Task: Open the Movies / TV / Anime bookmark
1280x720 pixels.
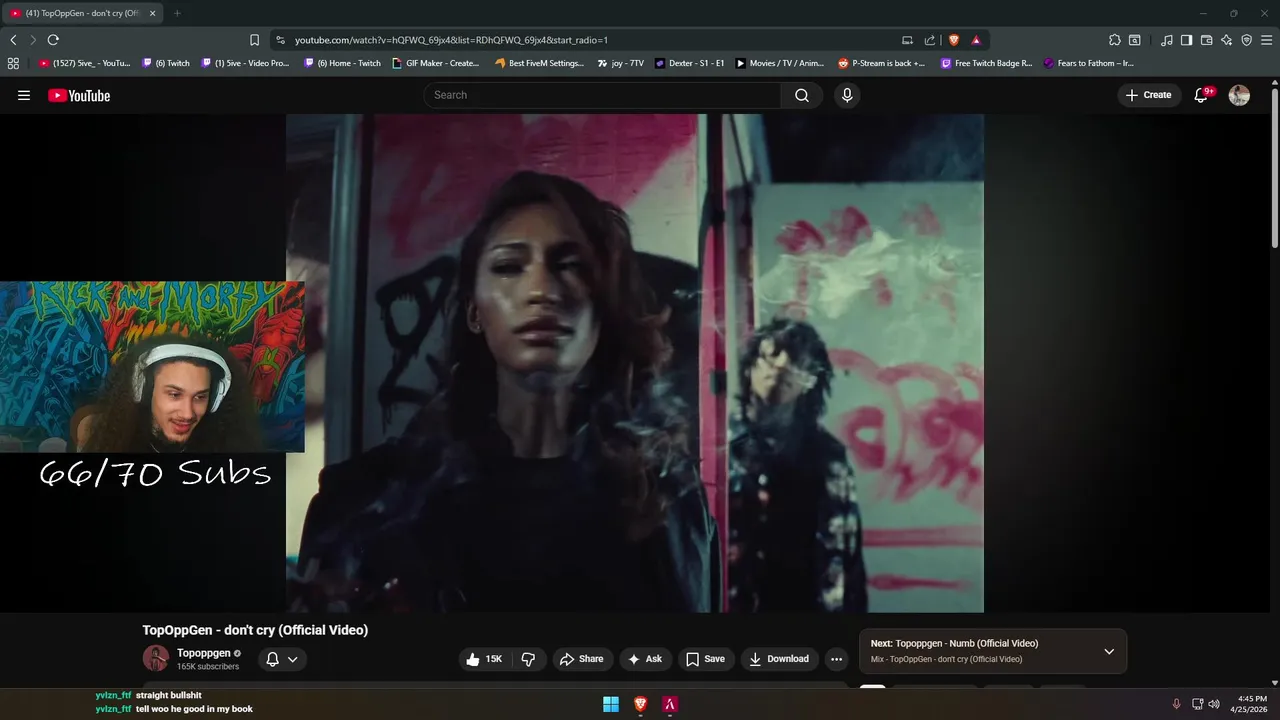Action: pyautogui.click(x=780, y=63)
